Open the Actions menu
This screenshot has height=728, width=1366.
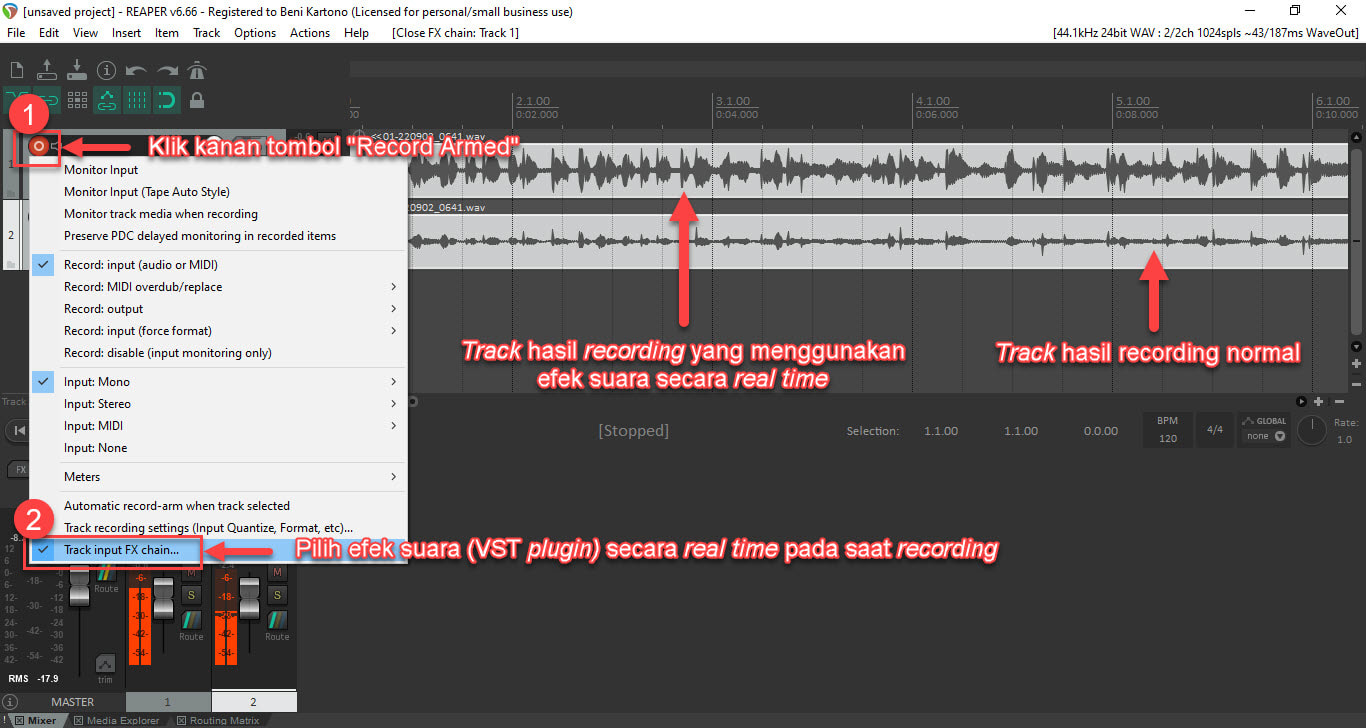(x=310, y=33)
